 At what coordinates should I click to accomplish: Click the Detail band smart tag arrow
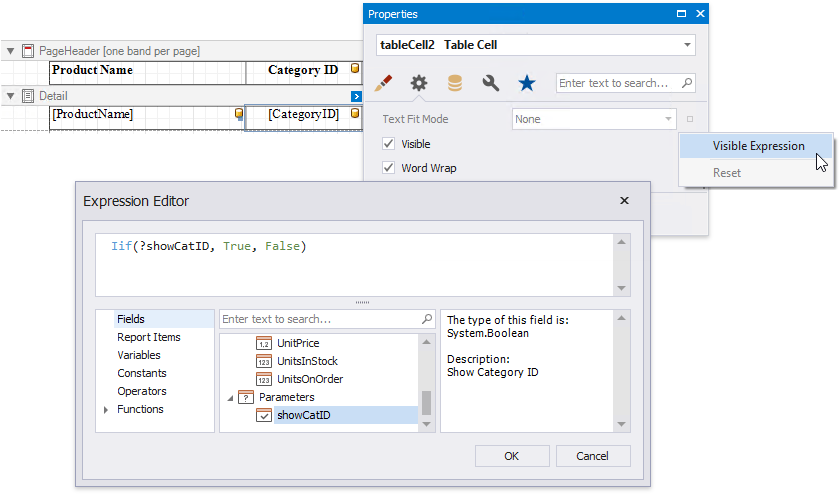pyautogui.click(x=356, y=96)
